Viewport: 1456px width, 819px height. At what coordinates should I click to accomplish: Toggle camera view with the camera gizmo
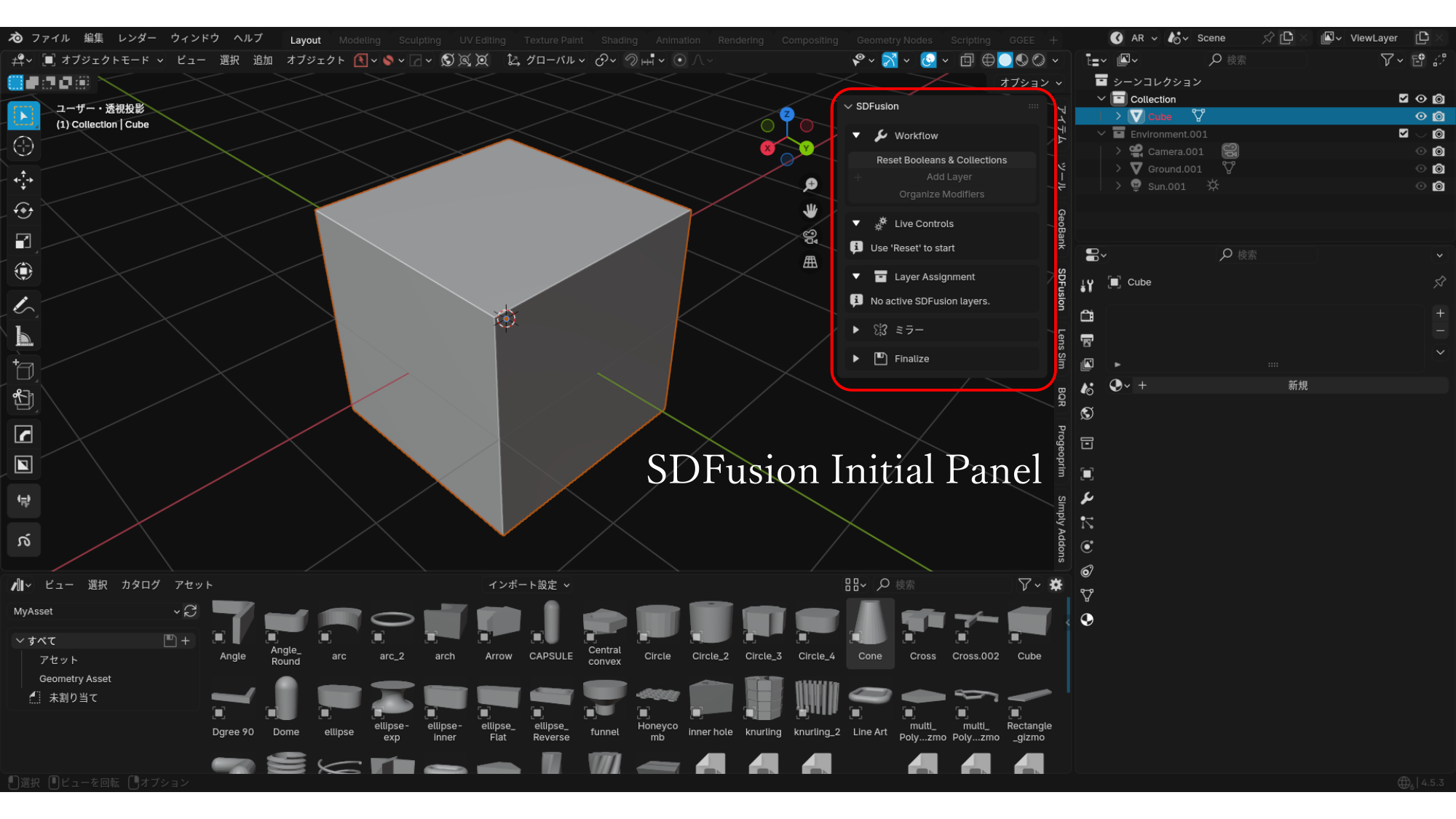point(810,237)
